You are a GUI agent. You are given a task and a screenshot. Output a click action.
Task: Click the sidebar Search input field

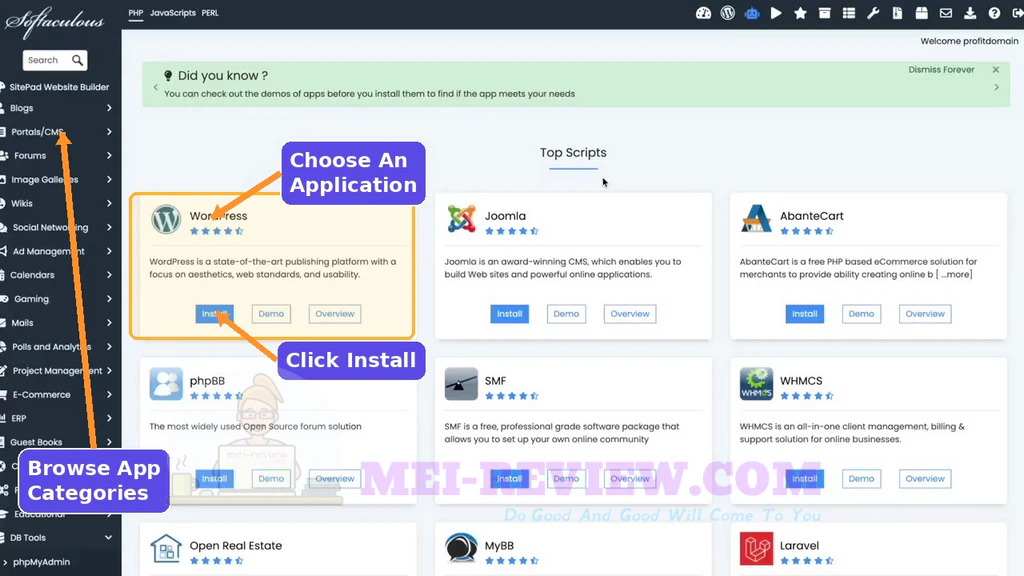(47, 60)
